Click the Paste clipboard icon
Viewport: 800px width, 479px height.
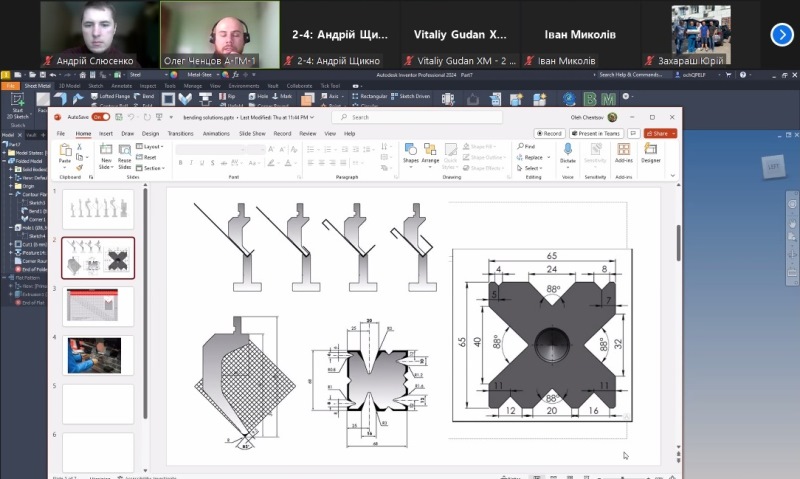coord(65,150)
